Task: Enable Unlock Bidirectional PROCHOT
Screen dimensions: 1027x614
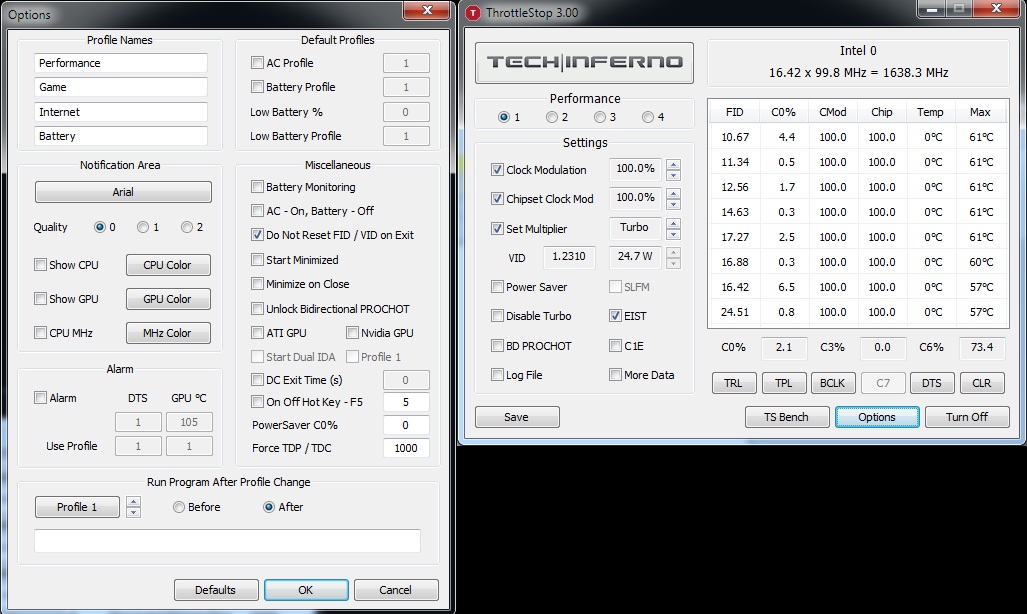Action: 257,309
